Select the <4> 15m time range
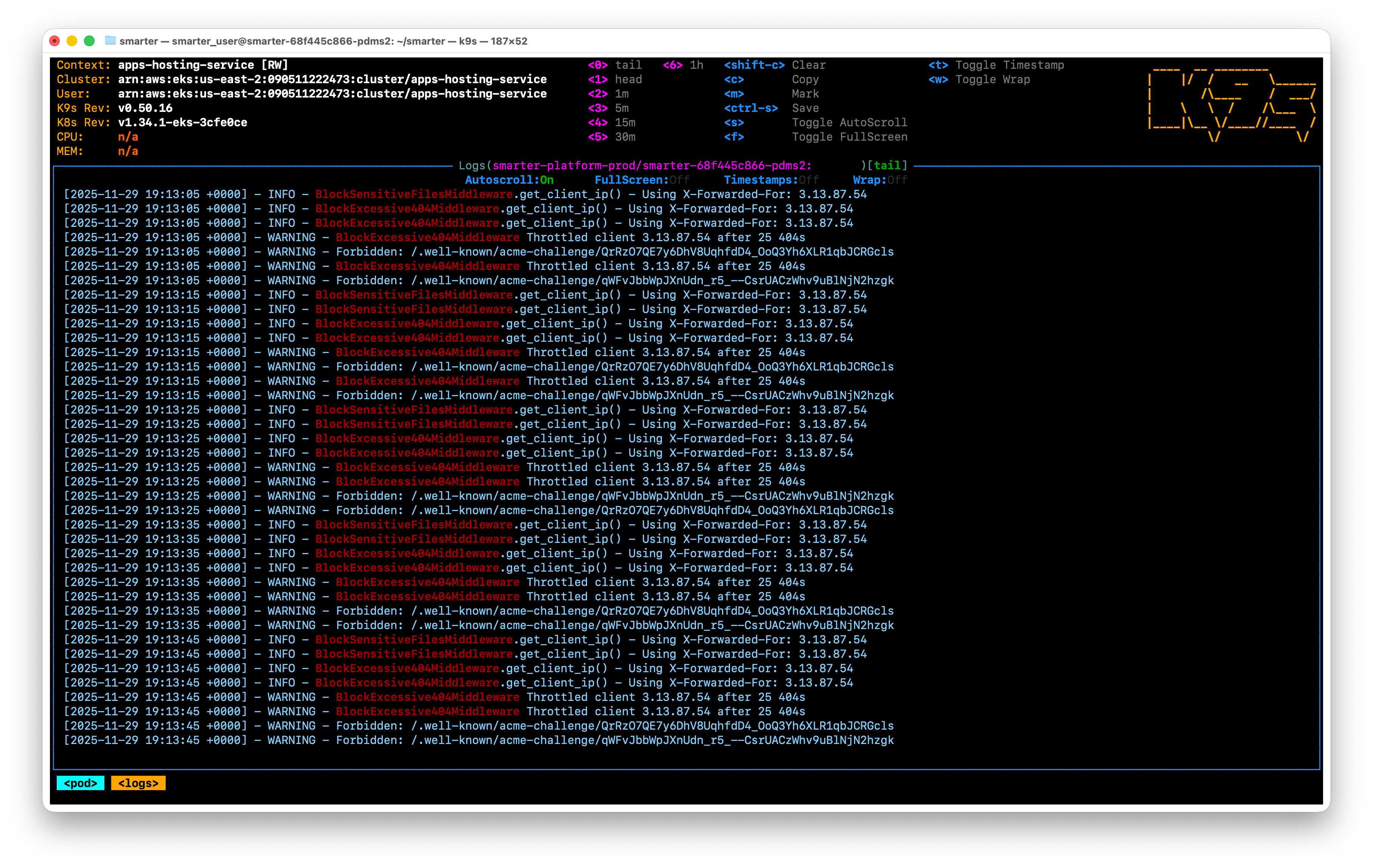 (x=612, y=122)
